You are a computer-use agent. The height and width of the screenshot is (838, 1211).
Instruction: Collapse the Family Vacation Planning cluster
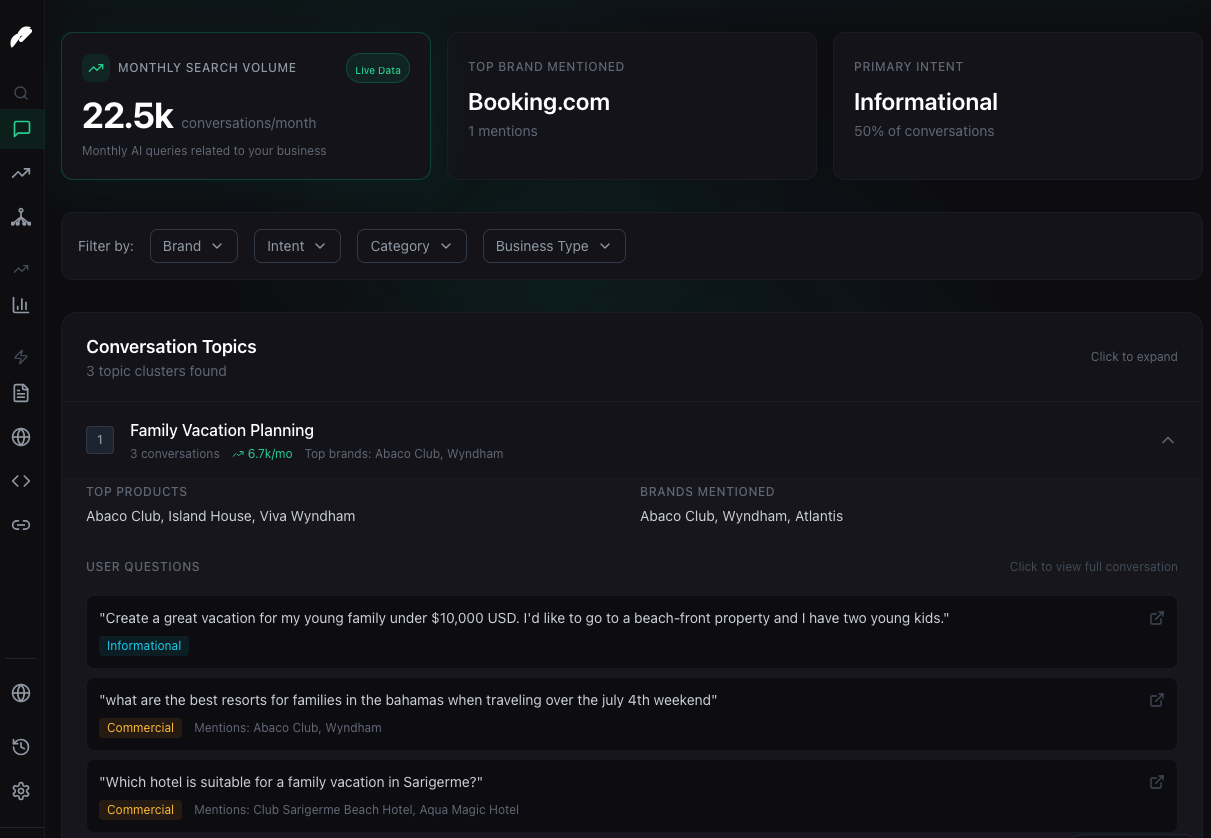[x=1167, y=440]
